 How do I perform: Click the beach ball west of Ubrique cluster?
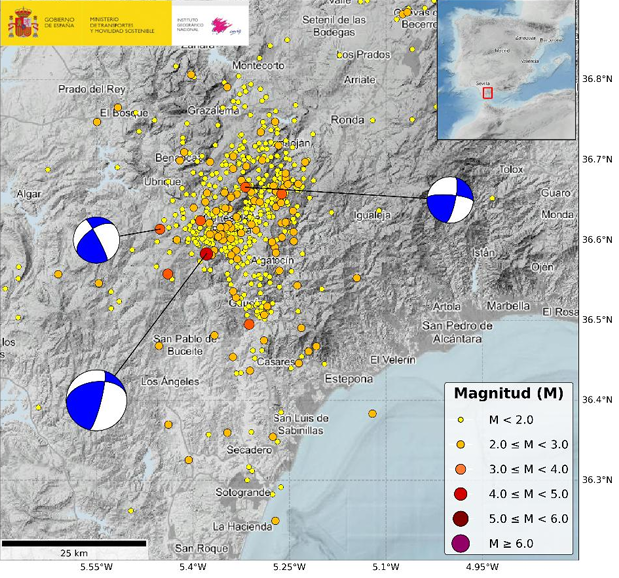96,240
